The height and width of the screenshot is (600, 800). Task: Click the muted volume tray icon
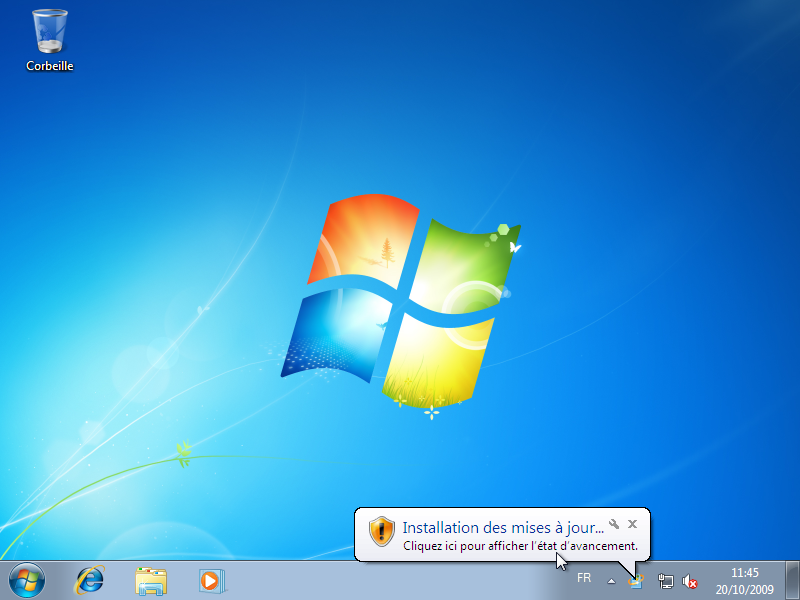pos(690,581)
